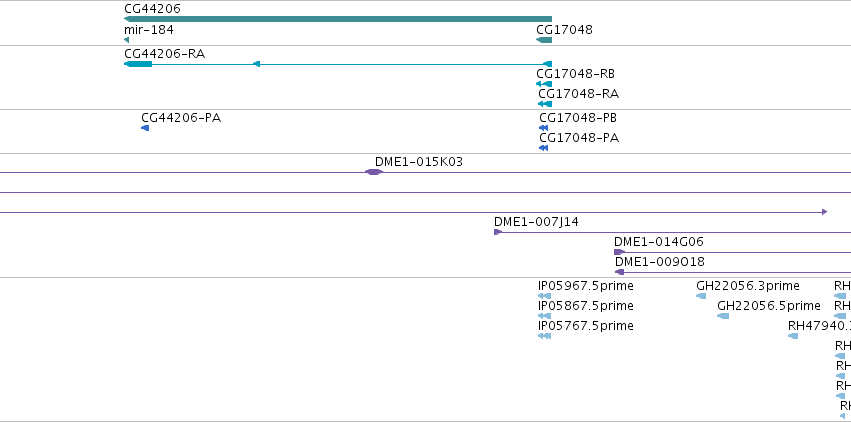The image size is (851, 422).
Task: Select the CG44206-RA transcript left exon
Action: (138, 64)
